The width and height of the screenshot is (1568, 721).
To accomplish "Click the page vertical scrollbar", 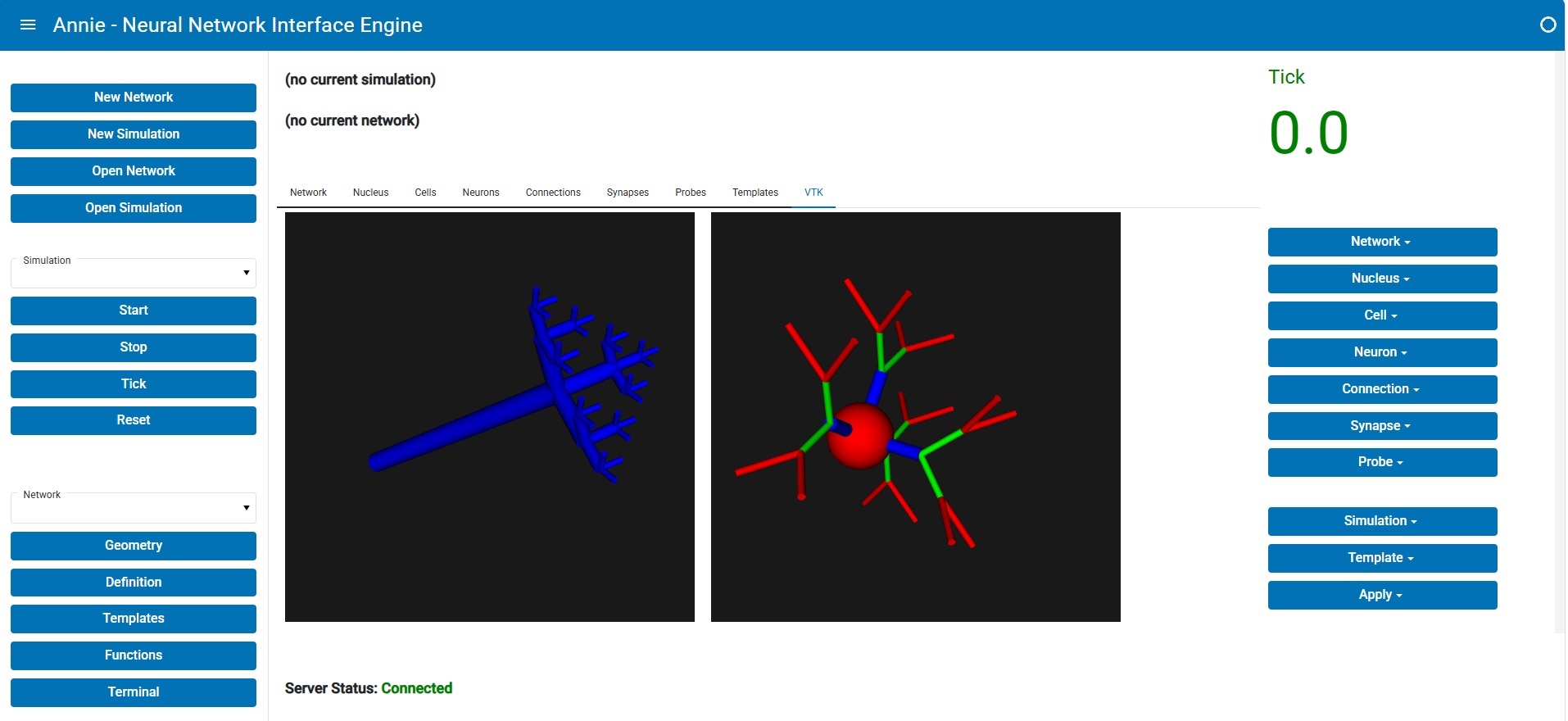I will [1559, 342].
